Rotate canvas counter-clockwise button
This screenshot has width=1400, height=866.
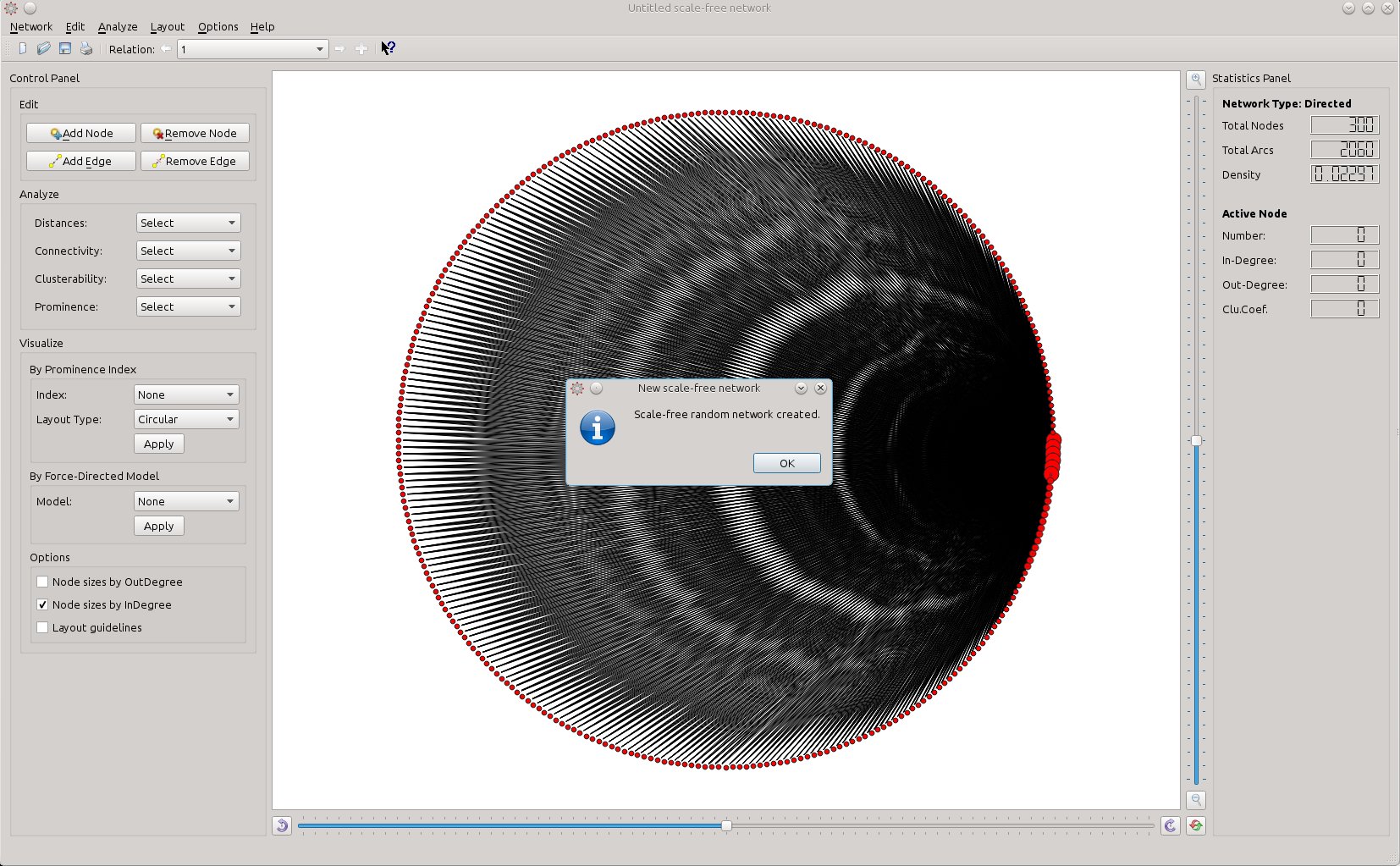[x=283, y=825]
